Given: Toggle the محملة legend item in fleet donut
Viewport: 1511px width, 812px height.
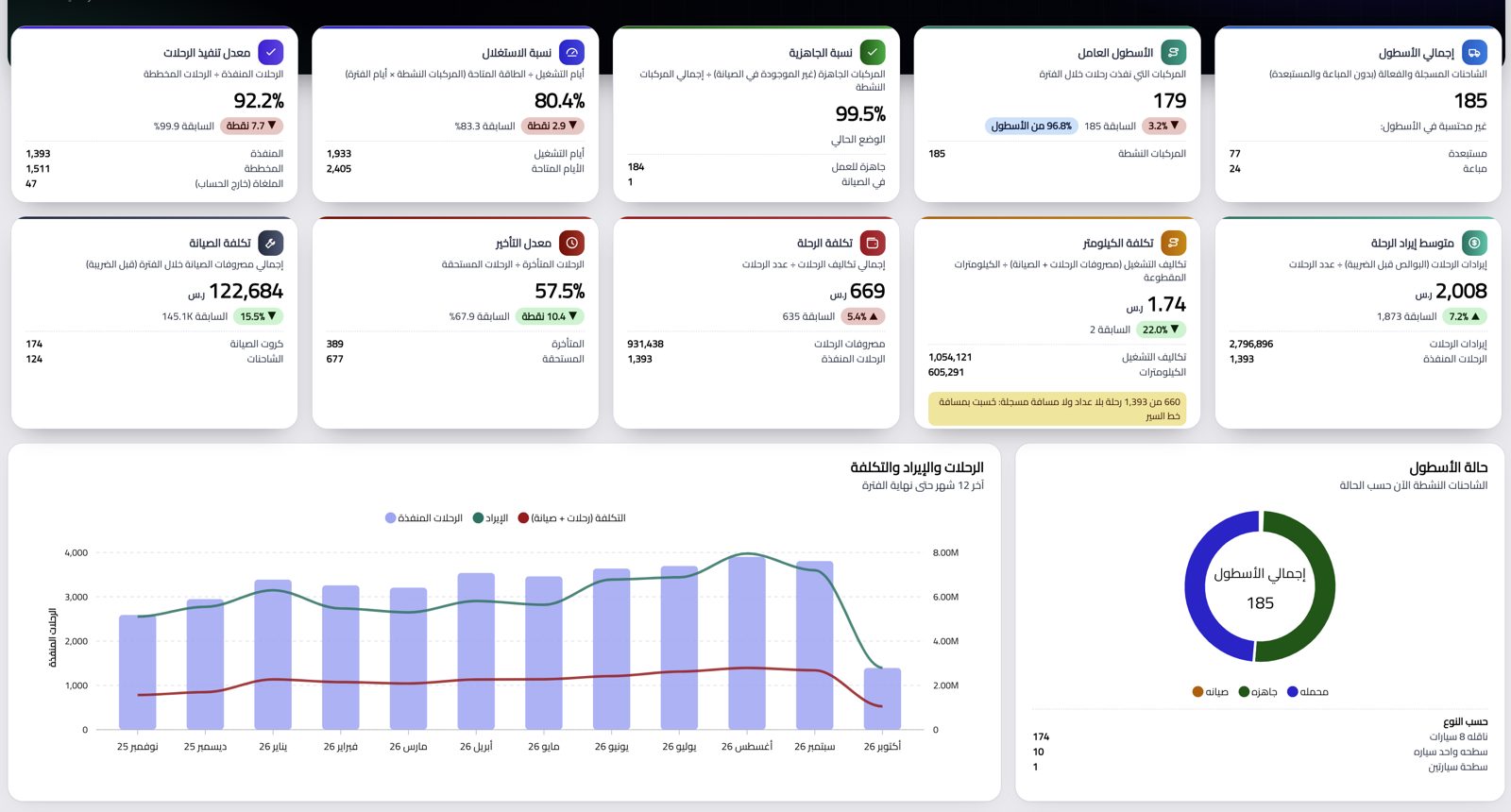Looking at the screenshot, I should (1308, 692).
